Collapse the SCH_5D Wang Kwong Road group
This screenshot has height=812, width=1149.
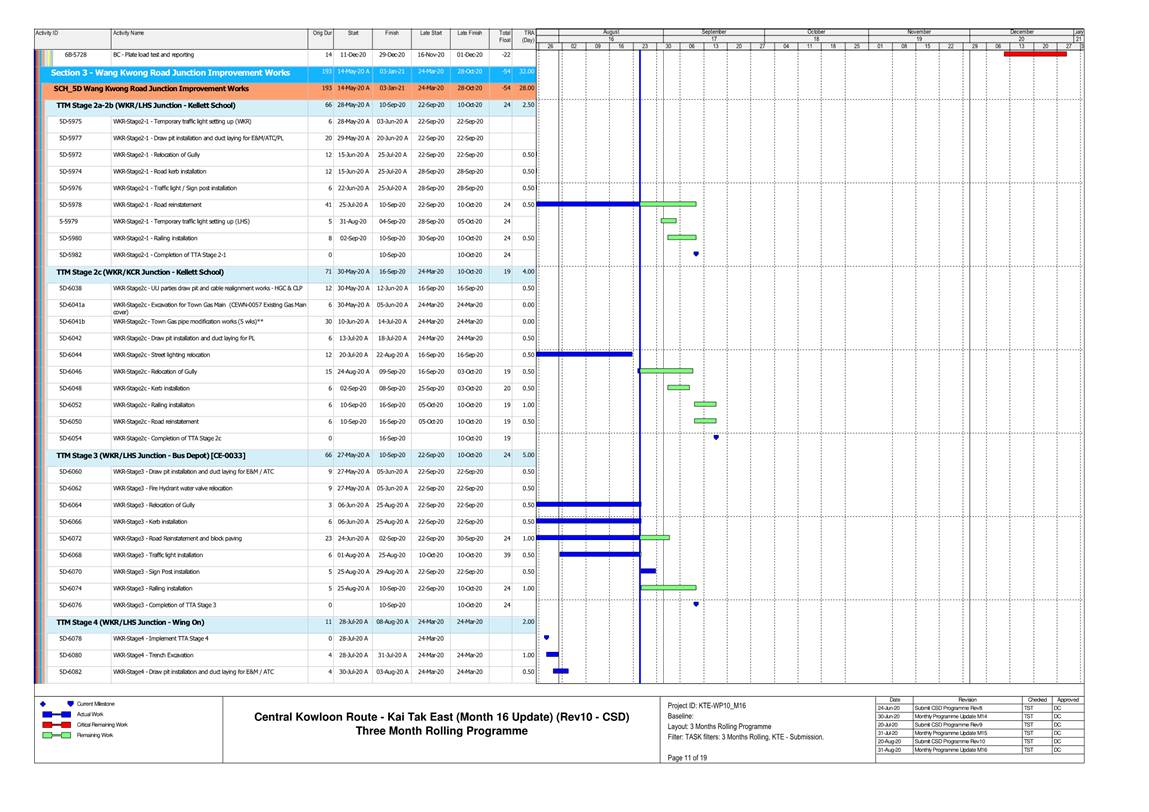pyautogui.click(x=150, y=88)
